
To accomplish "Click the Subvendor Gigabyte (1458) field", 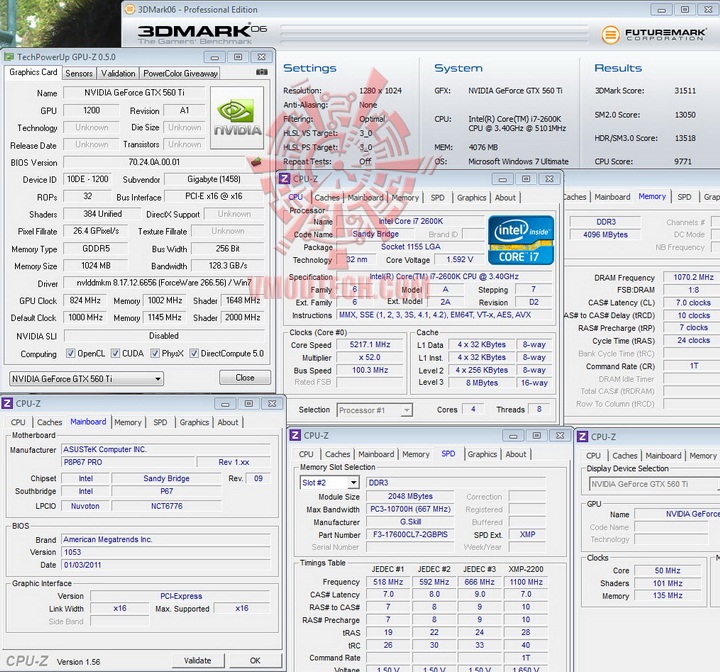I will 214,179.
